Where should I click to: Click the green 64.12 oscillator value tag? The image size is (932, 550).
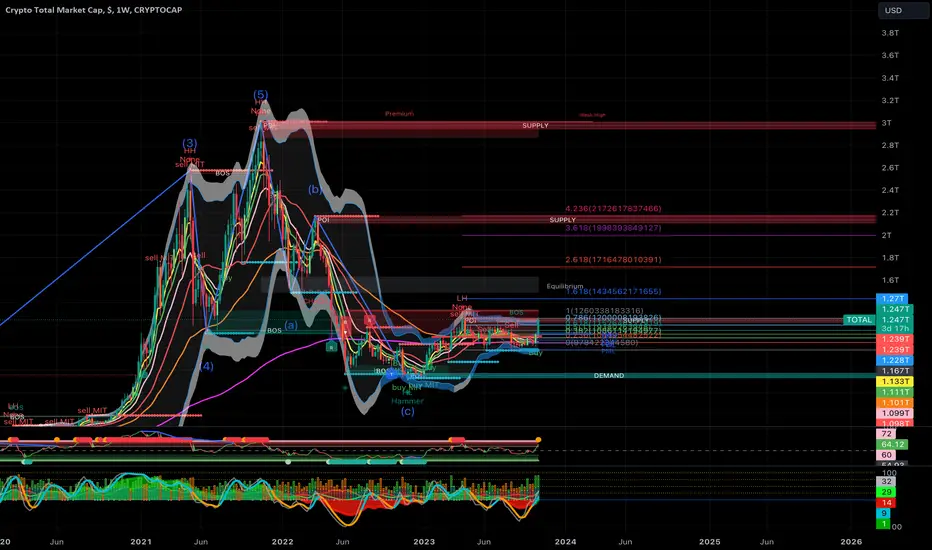892,445
